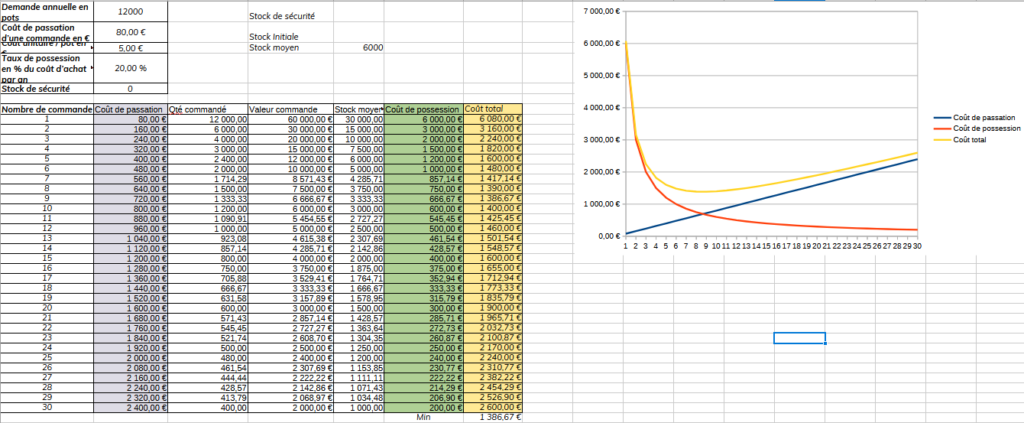Select the total cost cell 3 160,00 €
The width and height of the screenshot is (1024, 423).
(x=493, y=129)
